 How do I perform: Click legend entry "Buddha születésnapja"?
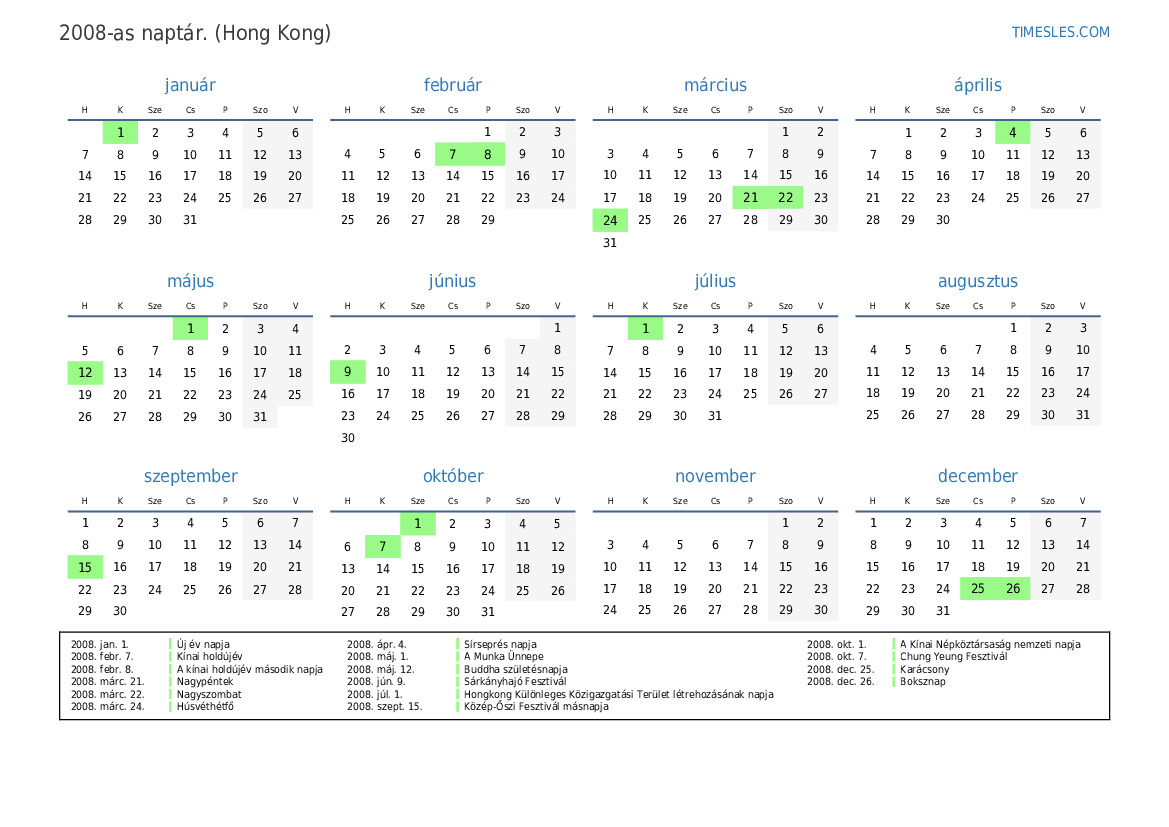[516, 670]
